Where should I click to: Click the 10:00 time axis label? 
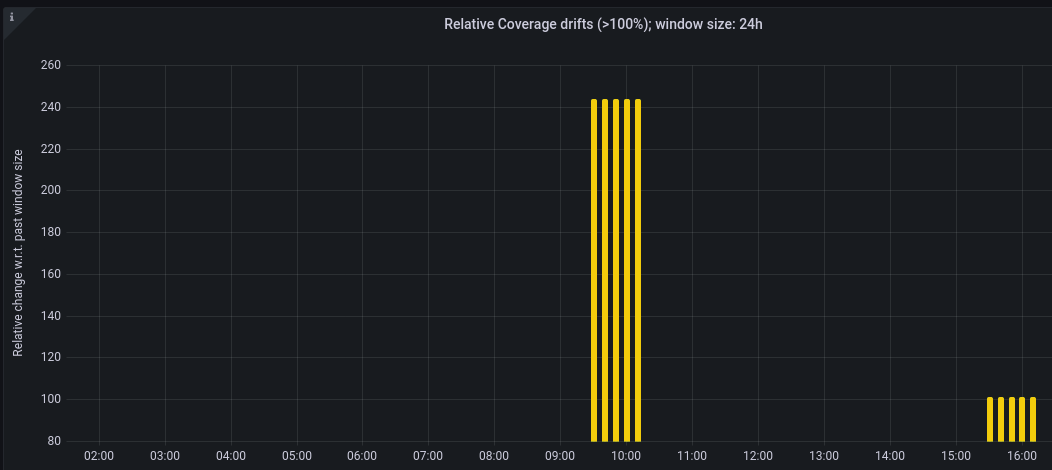[626, 456]
